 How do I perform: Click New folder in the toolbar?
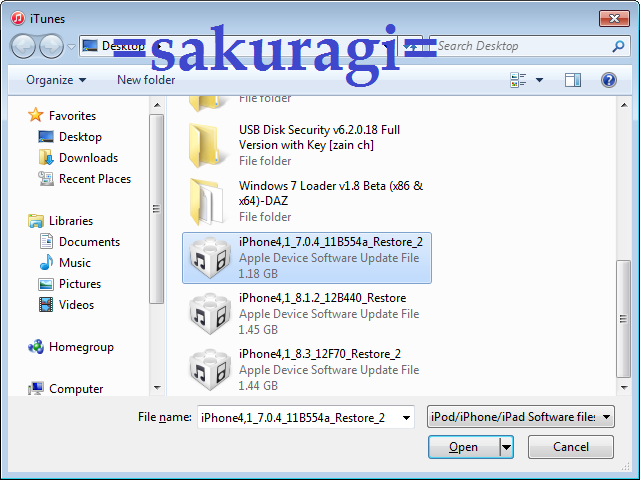(146, 80)
